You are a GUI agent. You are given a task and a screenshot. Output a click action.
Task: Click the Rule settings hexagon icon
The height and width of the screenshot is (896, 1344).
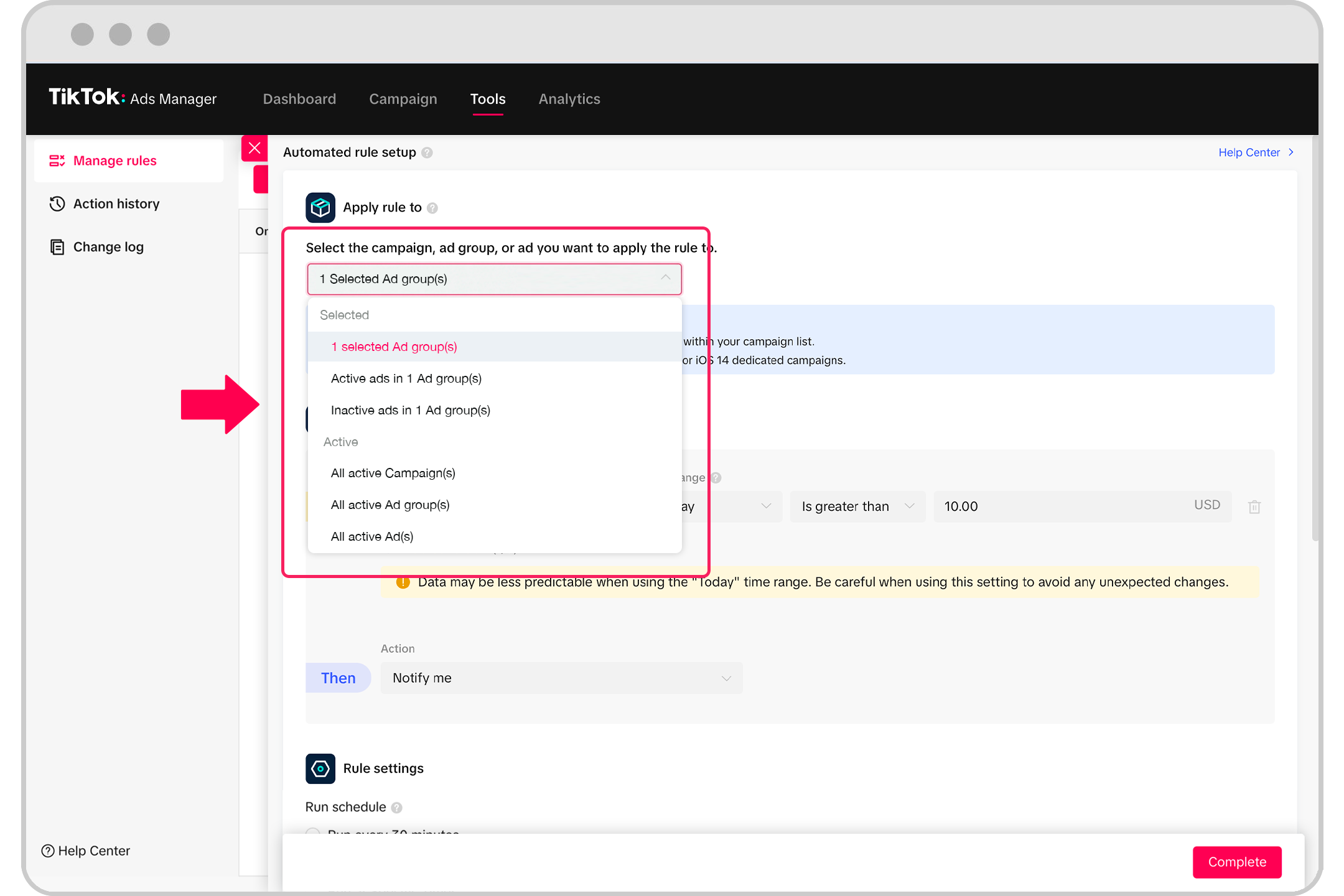tap(320, 768)
